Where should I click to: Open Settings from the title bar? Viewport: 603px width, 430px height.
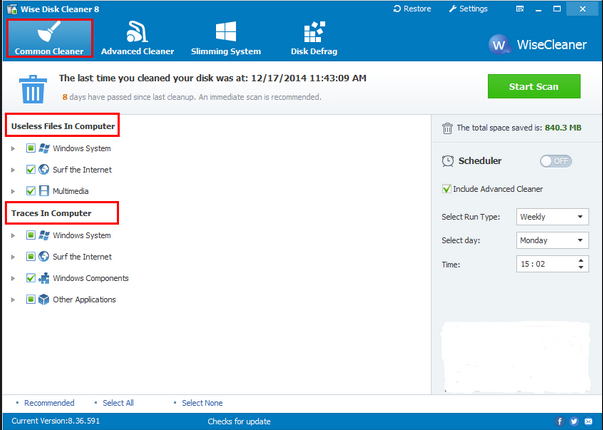click(x=468, y=9)
